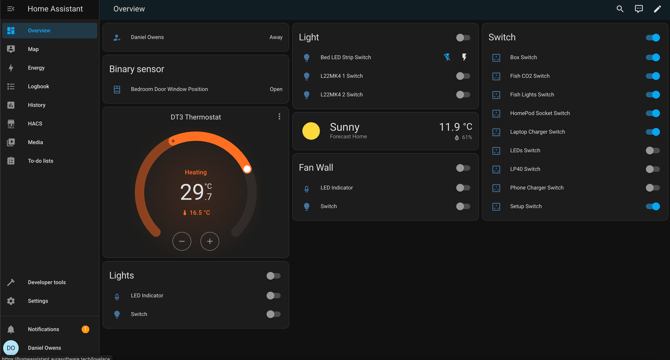Toggle the Fan Wall header switch
Image resolution: width=670 pixels, height=360 pixels.
pos(463,168)
